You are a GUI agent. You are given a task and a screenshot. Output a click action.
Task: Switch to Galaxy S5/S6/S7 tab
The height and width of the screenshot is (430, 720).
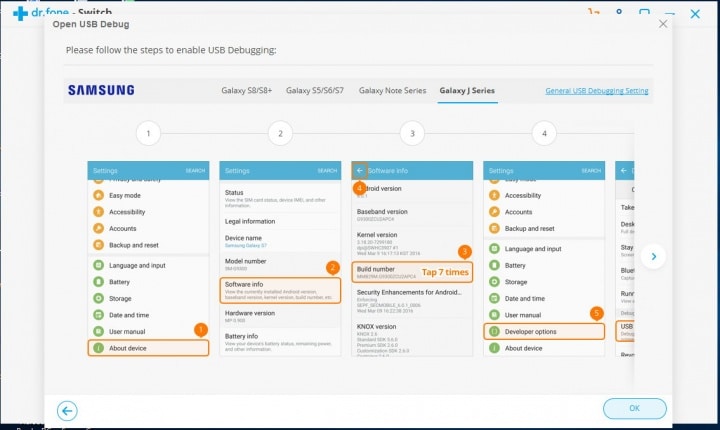click(317, 91)
